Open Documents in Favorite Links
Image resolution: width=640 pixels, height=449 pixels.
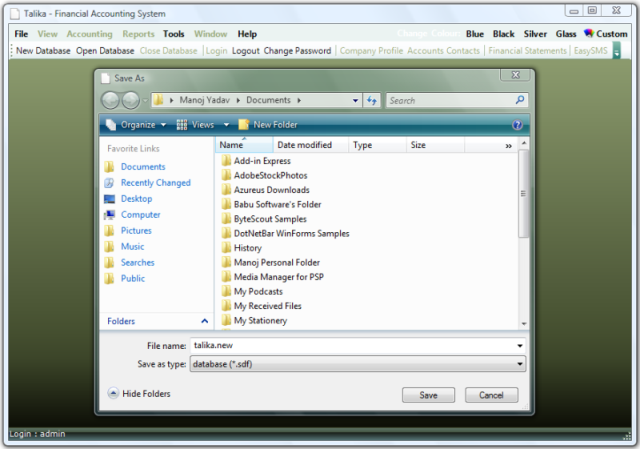tap(142, 167)
